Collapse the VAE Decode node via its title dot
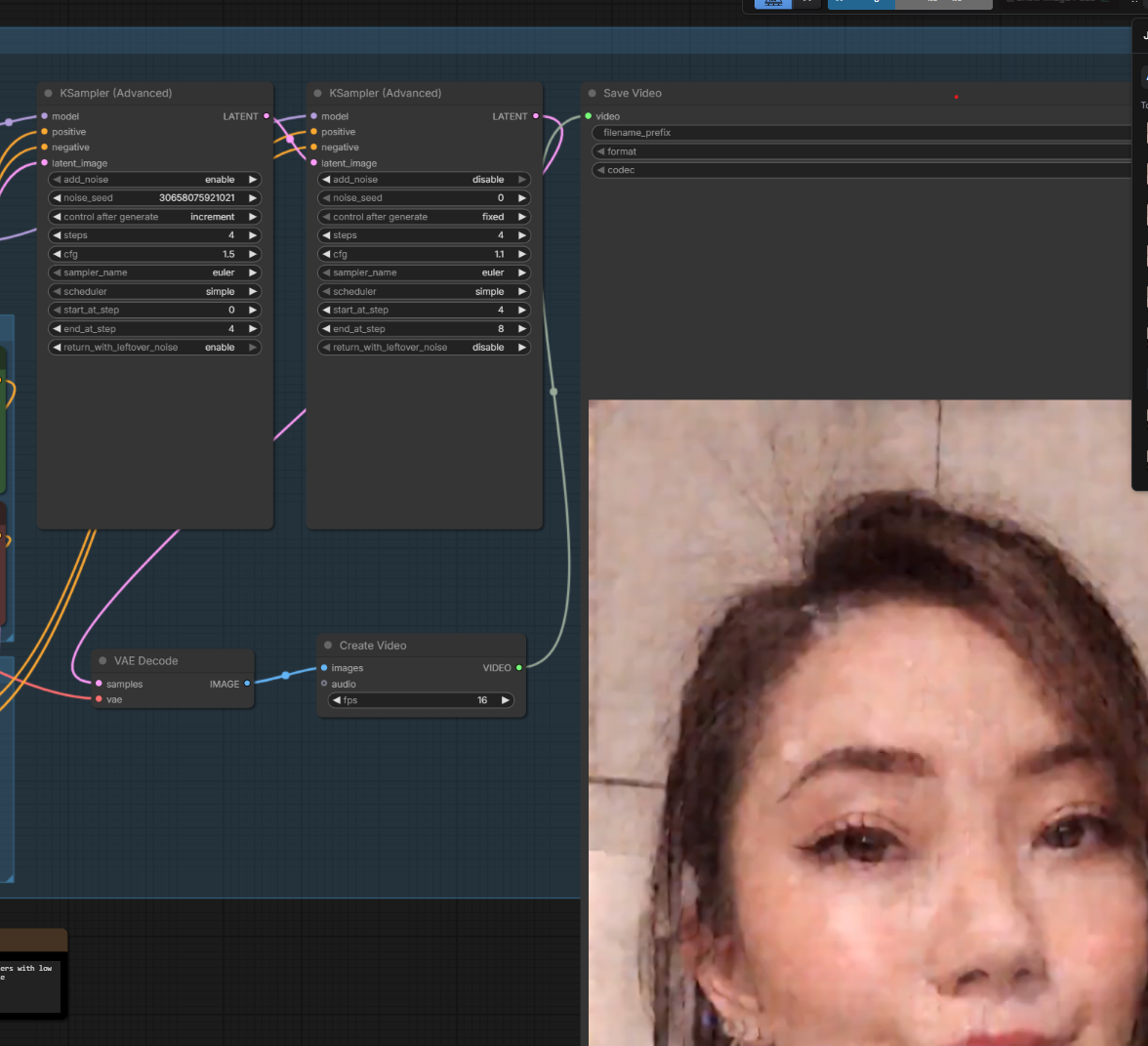Screen dimensions: 1148x1046 [102, 660]
